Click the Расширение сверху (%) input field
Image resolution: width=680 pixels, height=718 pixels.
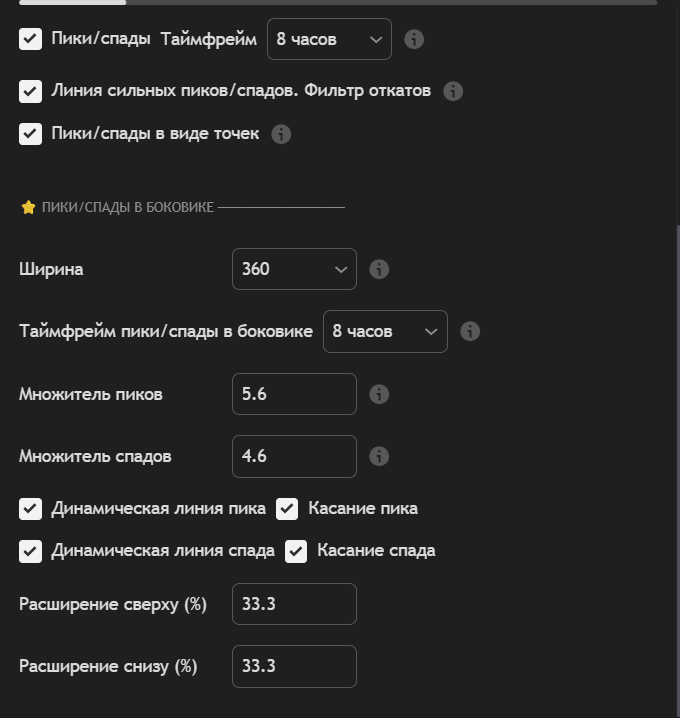(x=294, y=604)
